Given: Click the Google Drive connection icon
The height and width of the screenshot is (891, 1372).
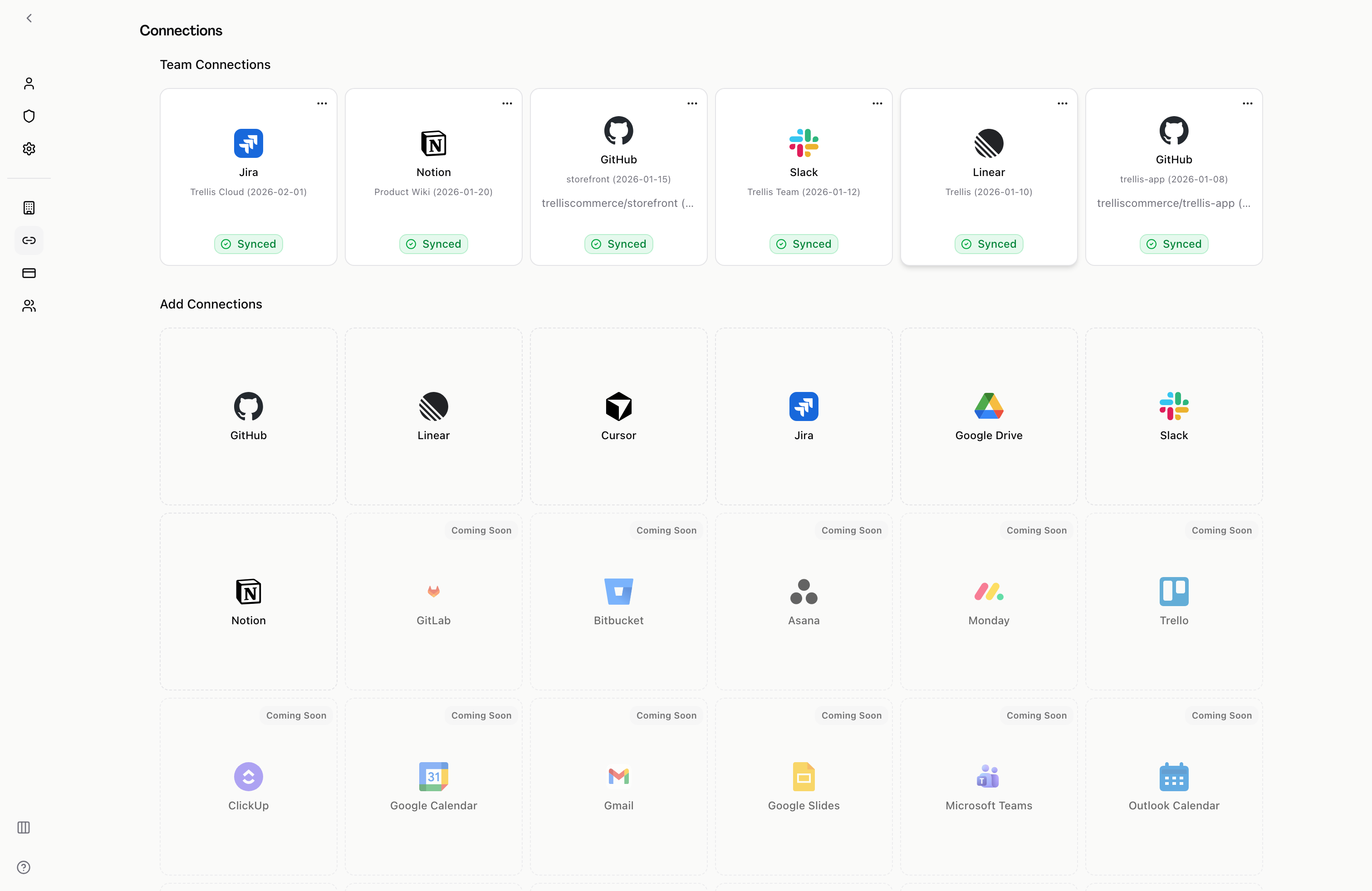Looking at the screenshot, I should 988,407.
